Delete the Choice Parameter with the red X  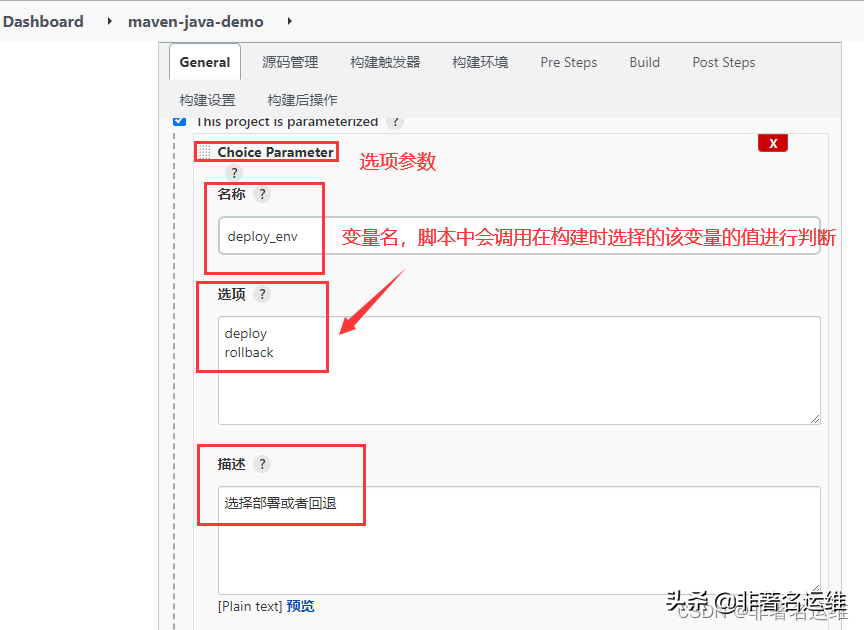(x=772, y=143)
